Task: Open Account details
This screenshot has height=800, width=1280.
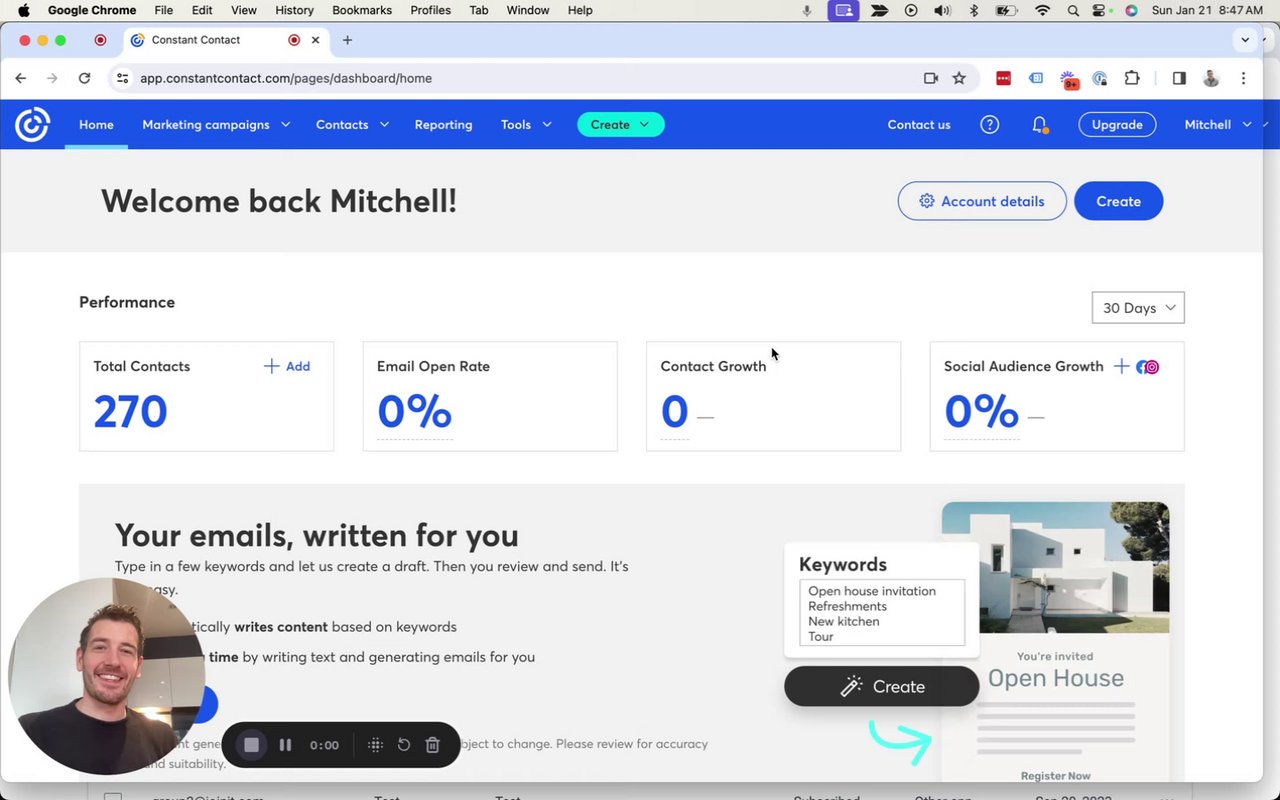Action: click(x=982, y=201)
